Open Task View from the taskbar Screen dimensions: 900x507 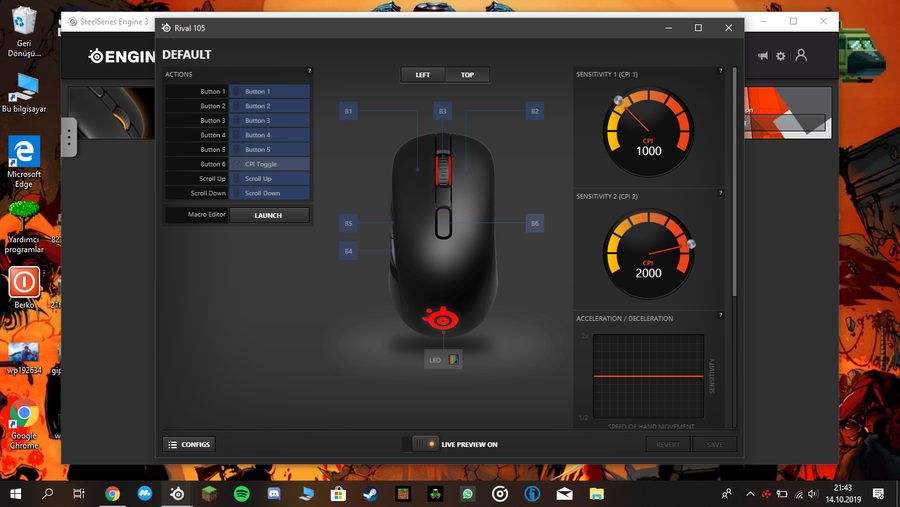pyautogui.click(x=79, y=493)
